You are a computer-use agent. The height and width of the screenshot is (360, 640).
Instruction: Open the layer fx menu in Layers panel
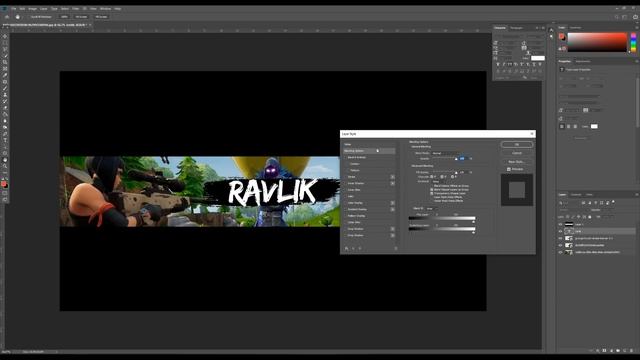click(597, 350)
